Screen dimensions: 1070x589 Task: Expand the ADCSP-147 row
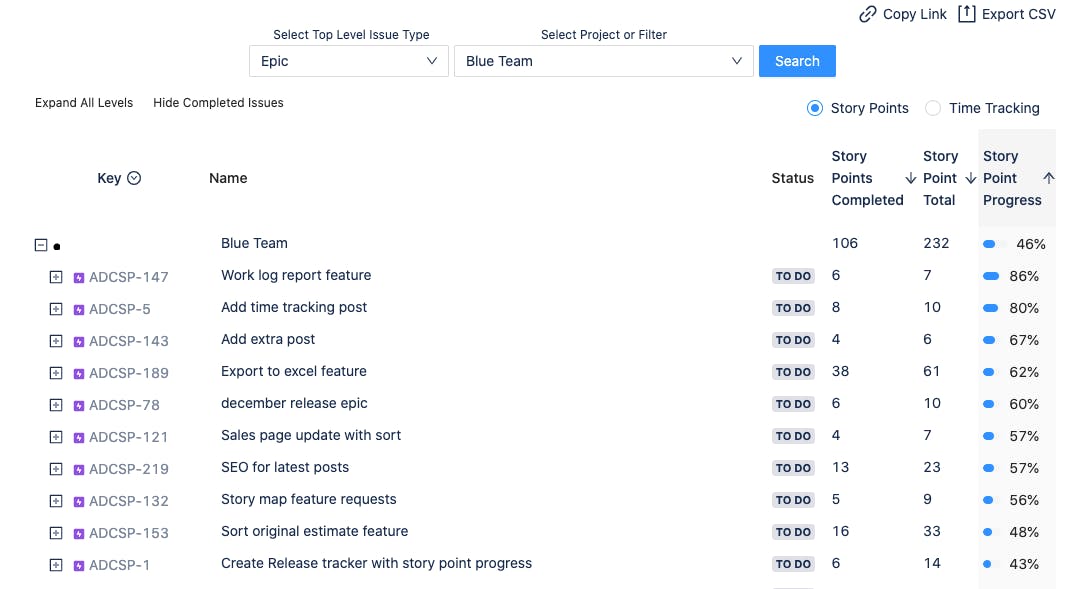(56, 277)
